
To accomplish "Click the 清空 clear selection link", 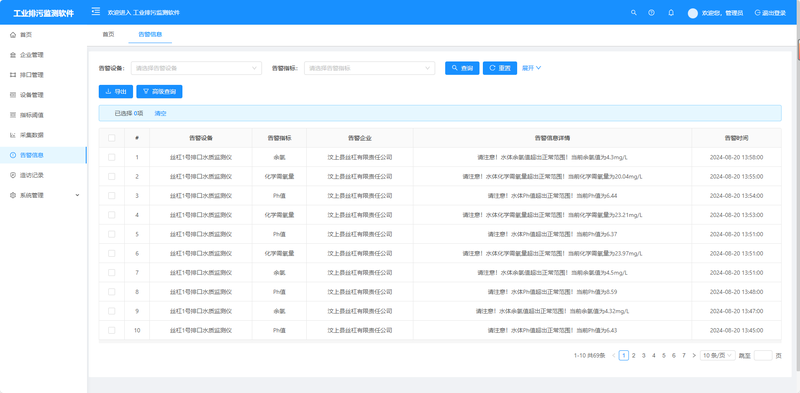I will tap(160, 113).
